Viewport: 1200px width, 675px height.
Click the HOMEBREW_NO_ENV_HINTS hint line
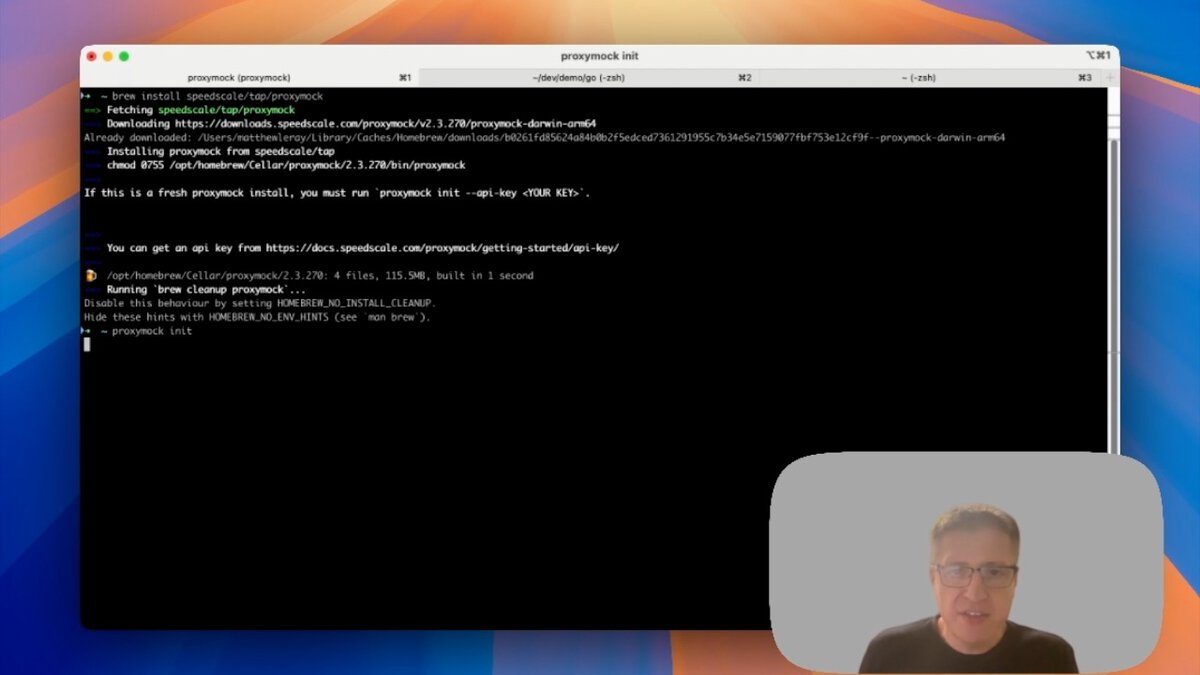pyautogui.click(x=257, y=317)
